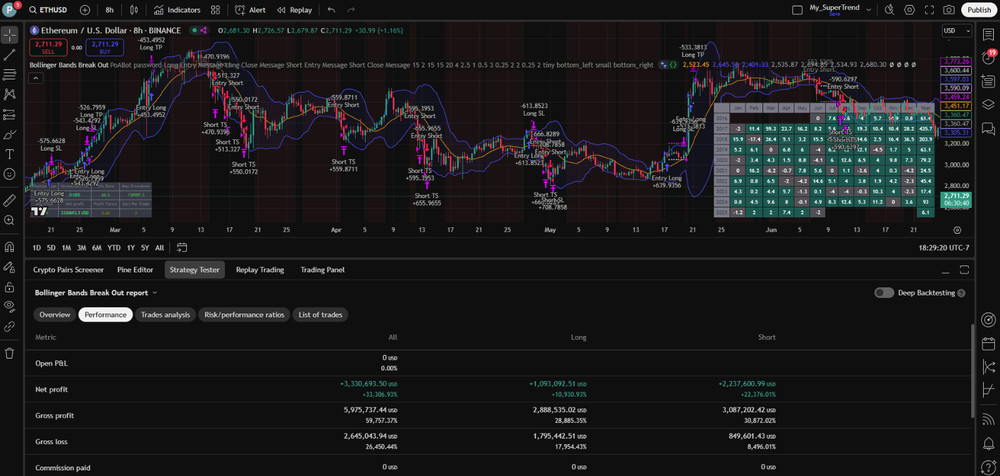This screenshot has height=476, width=1000.
Task: Open chart settings hexagon icon
Action: [909, 10]
